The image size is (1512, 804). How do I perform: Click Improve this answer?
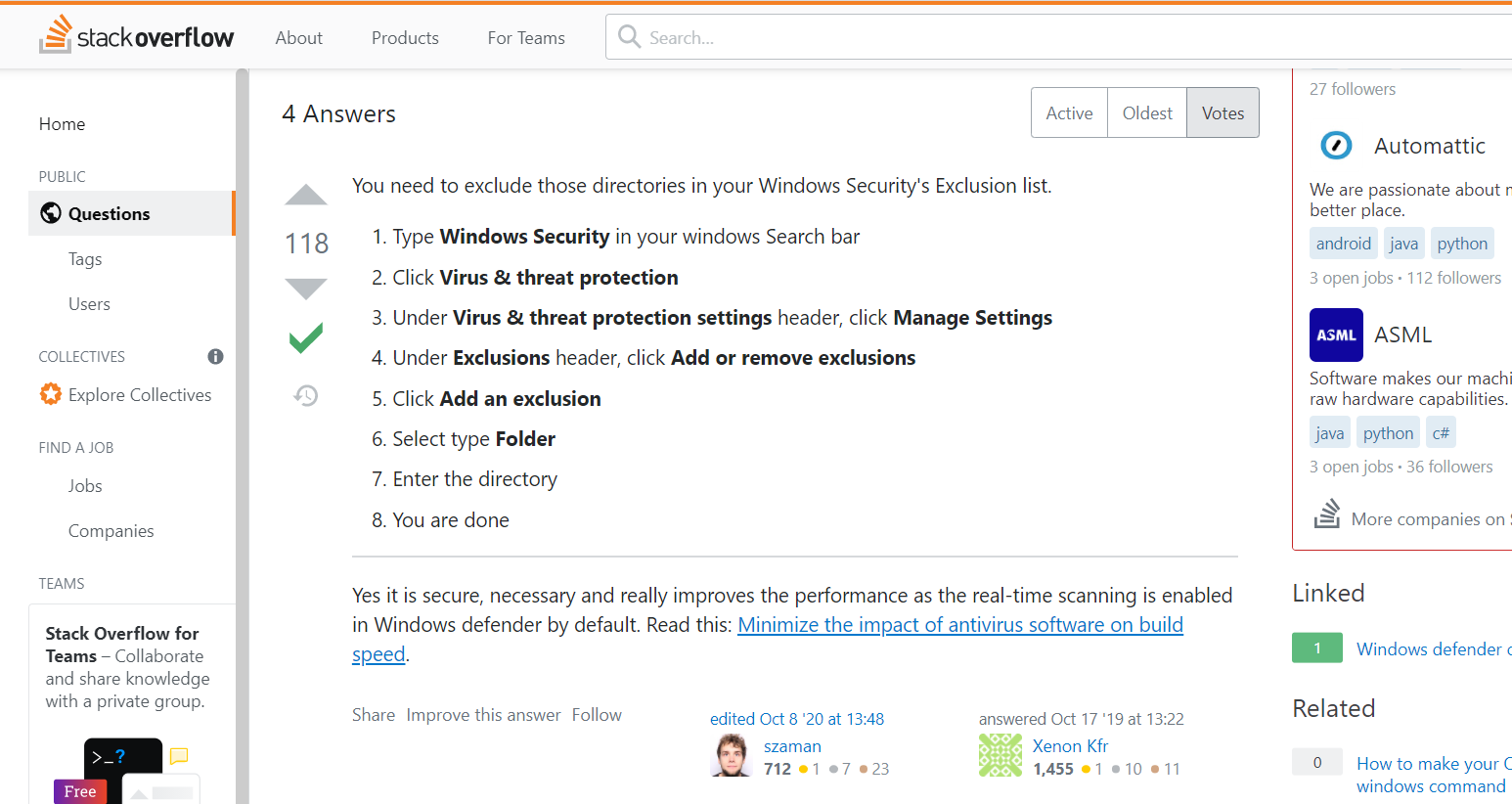pyautogui.click(x=483, y=715)
